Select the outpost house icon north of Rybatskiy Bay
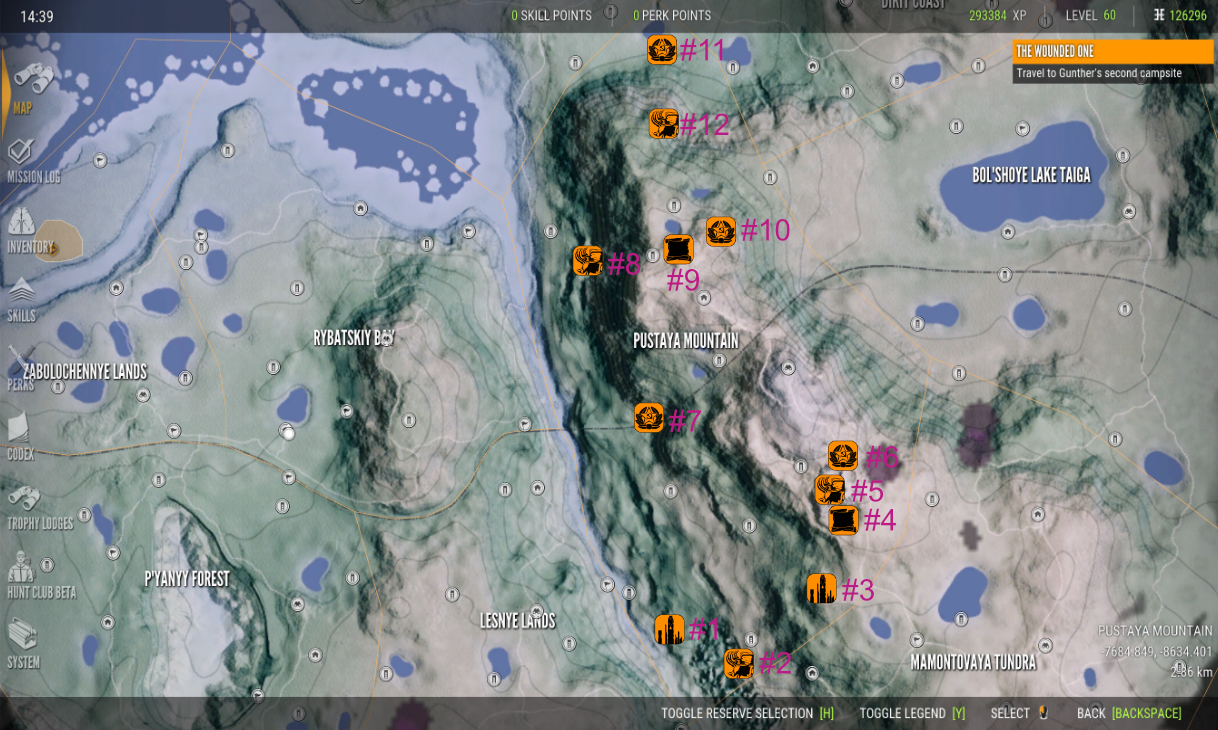 [x=360, y=208]
